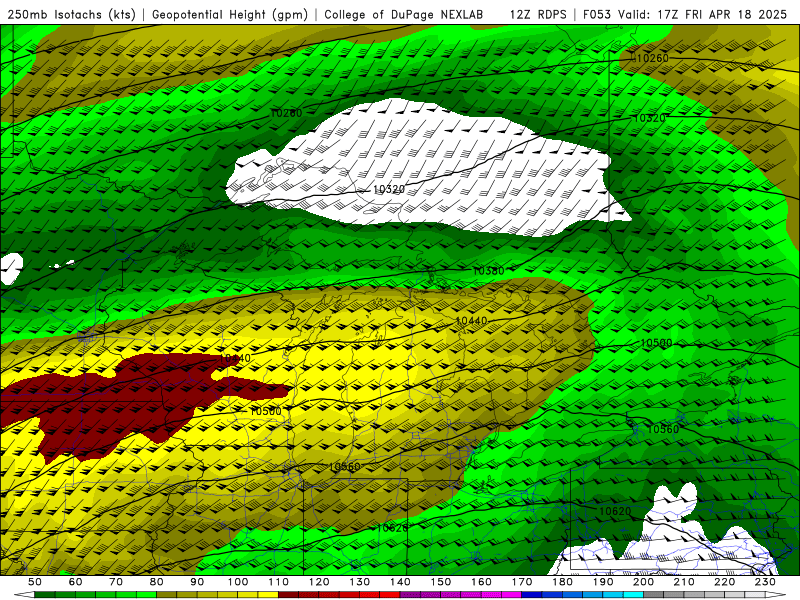Click the "Geopotential Height (gpm)" header label

230,15
